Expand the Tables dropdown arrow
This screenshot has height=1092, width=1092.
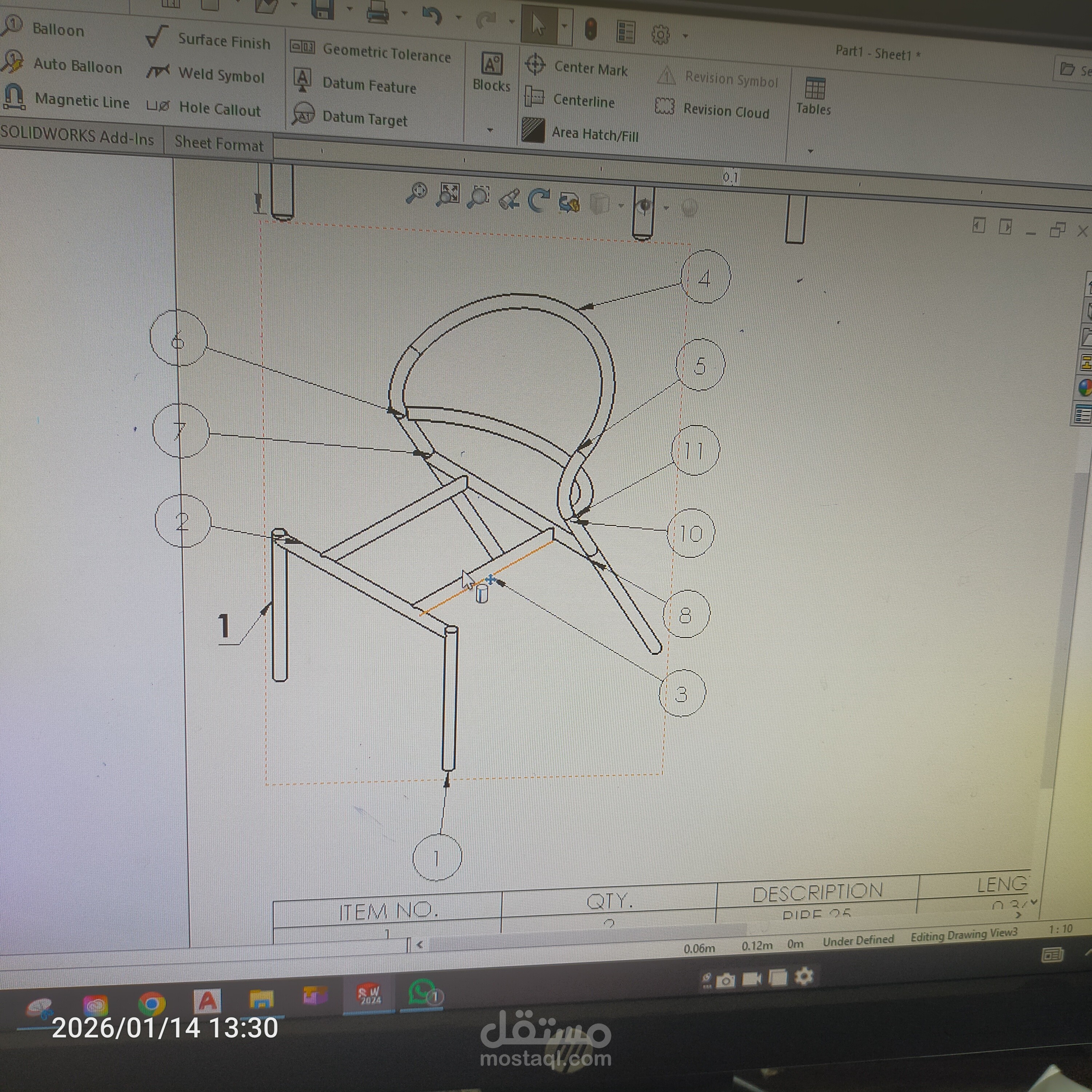(810, 151)
